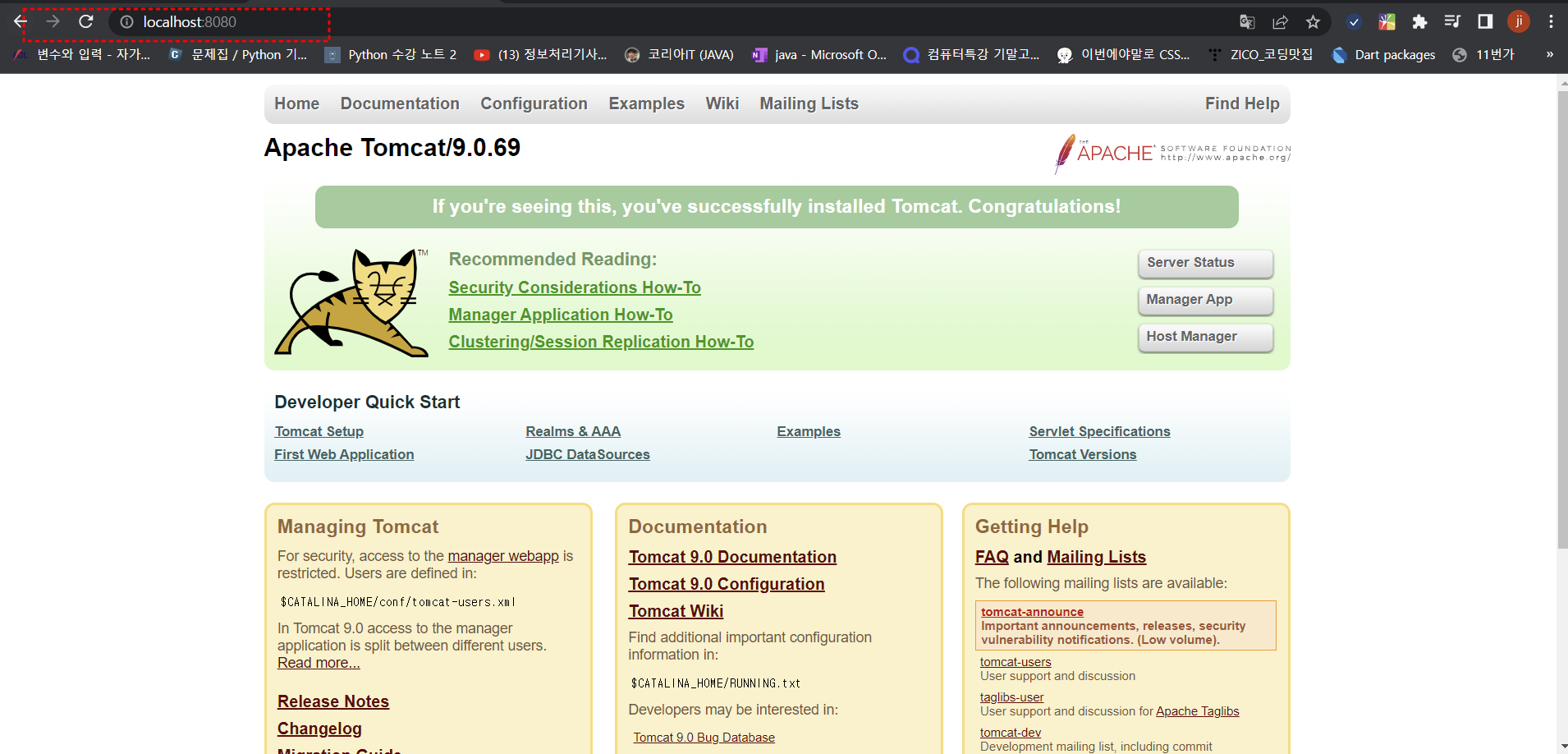Click the Manager App button
Screen dimensions: 1568x754
pyautogui.click(x=1205, y=300)
